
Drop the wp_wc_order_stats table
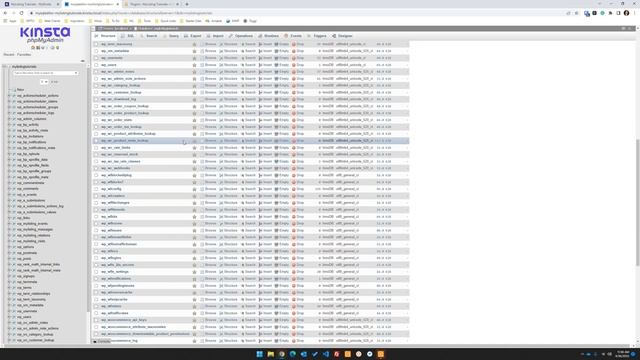(298, 120)
